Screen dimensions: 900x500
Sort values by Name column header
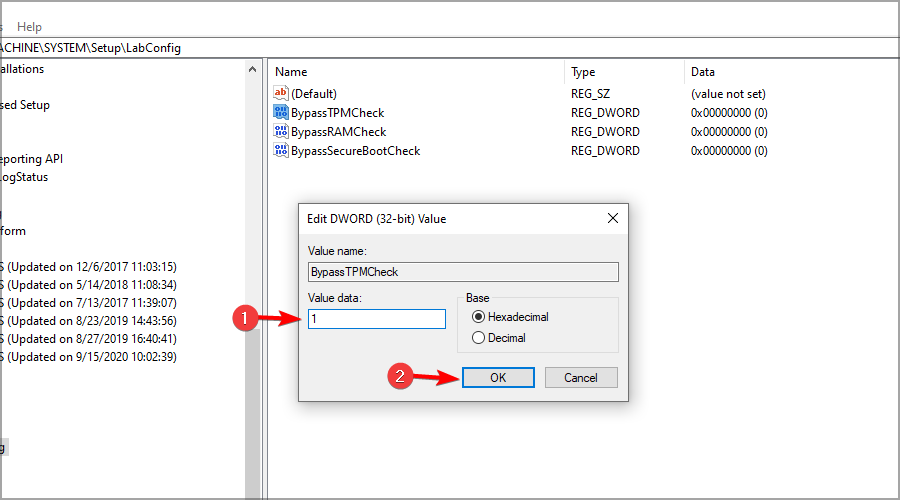coord(415,72)
